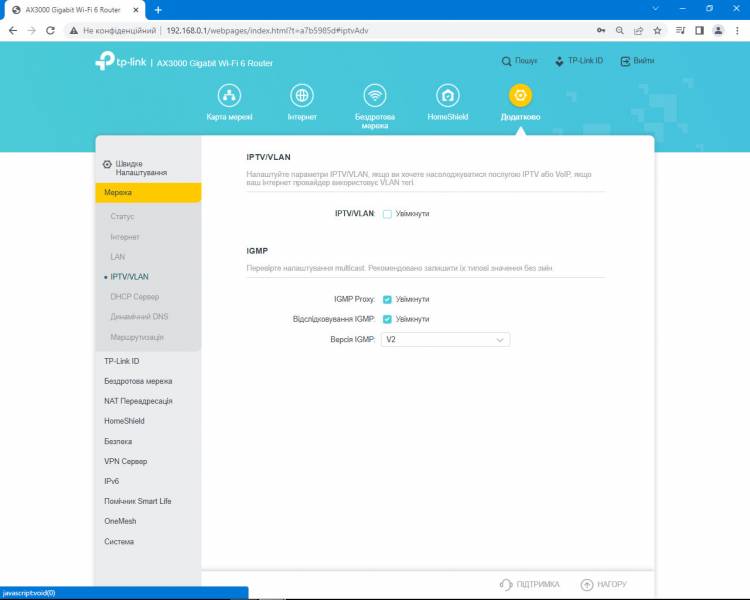
Task: Share this page via address bar icon
Action: tap(638, 31)
